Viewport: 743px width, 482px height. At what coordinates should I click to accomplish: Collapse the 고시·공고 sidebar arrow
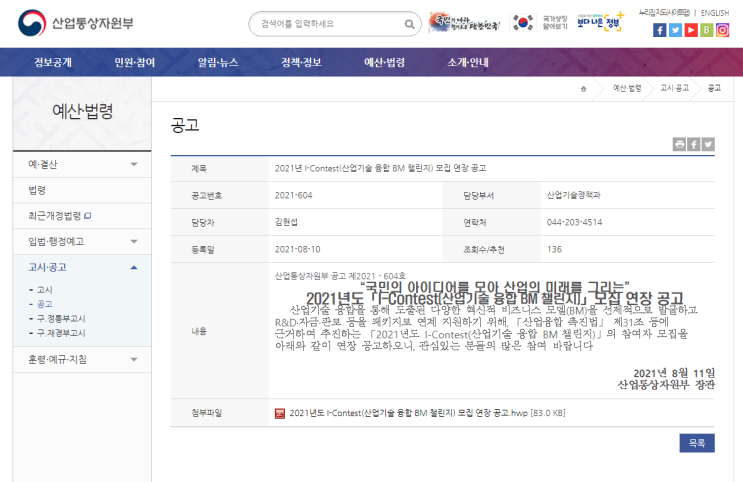click(x=134, y=268)
